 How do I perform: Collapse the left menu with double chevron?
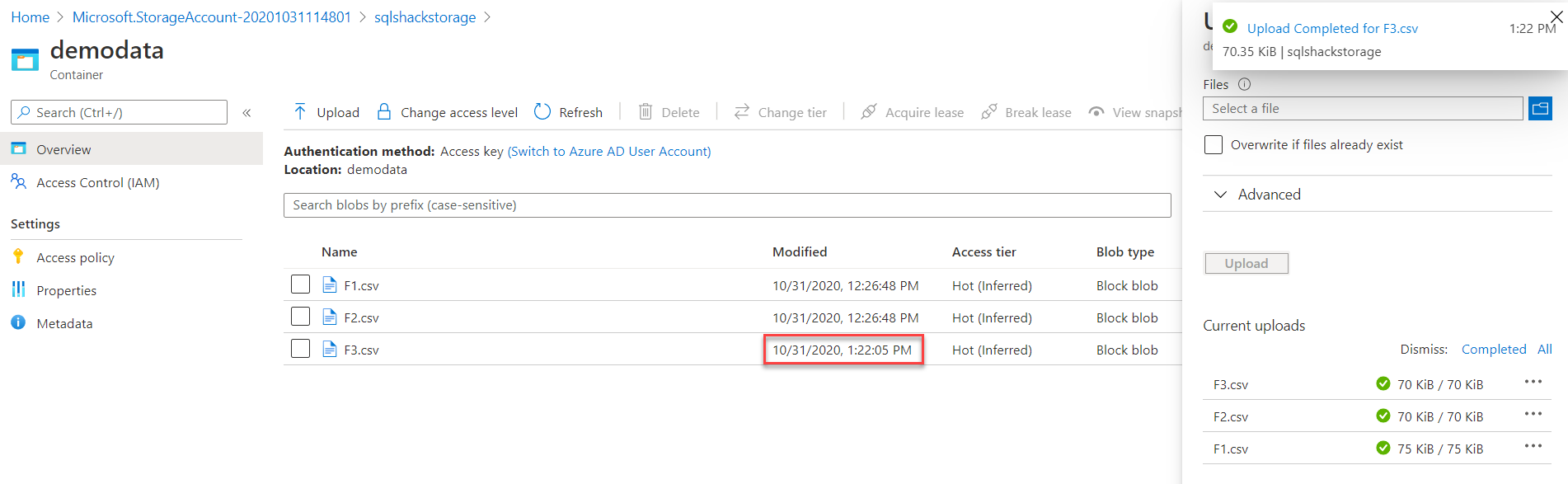246,113
